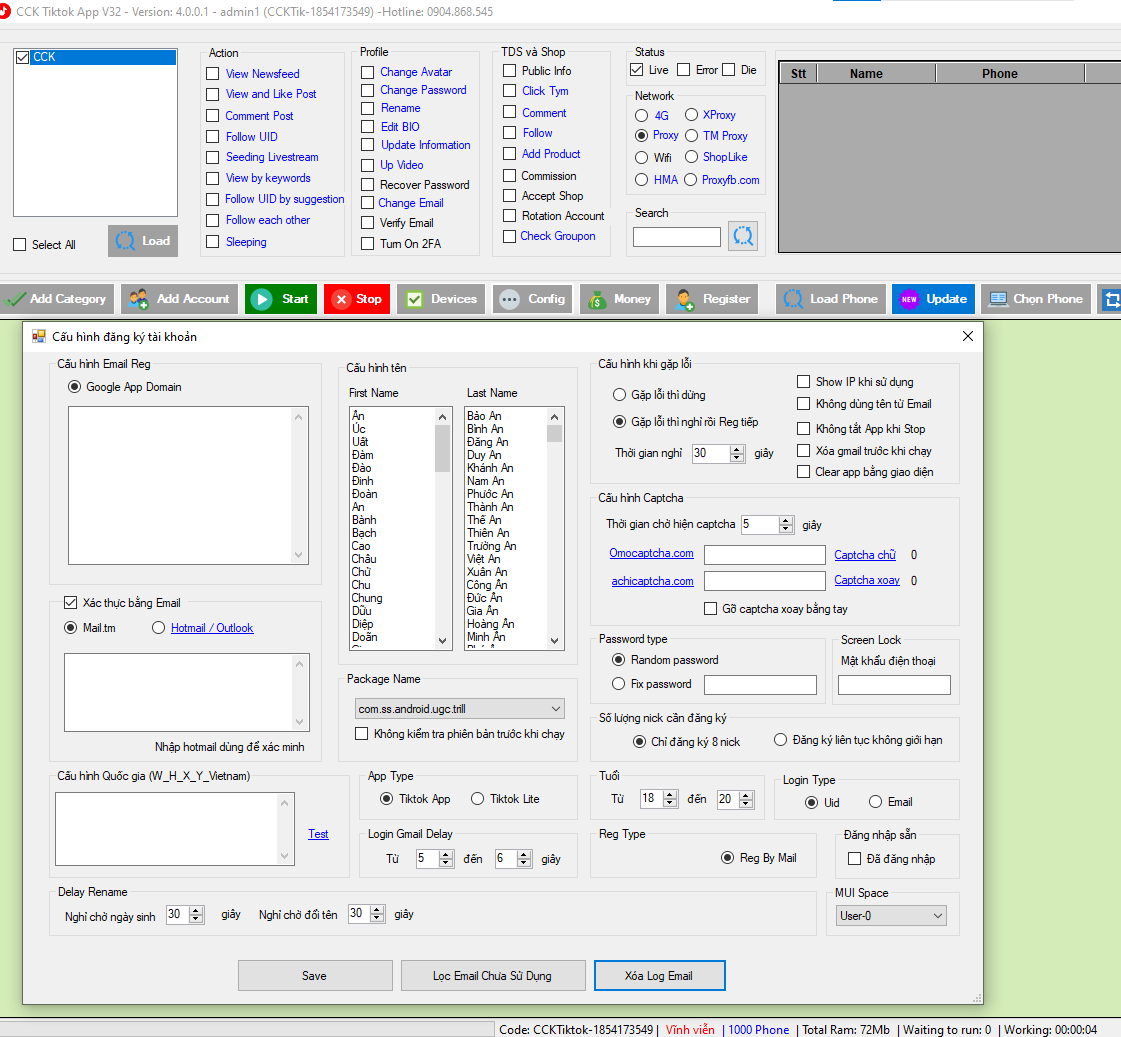Screen dimensions: 1121x1037
Task: Click the Register toolbar button
Action: point(712,299)
